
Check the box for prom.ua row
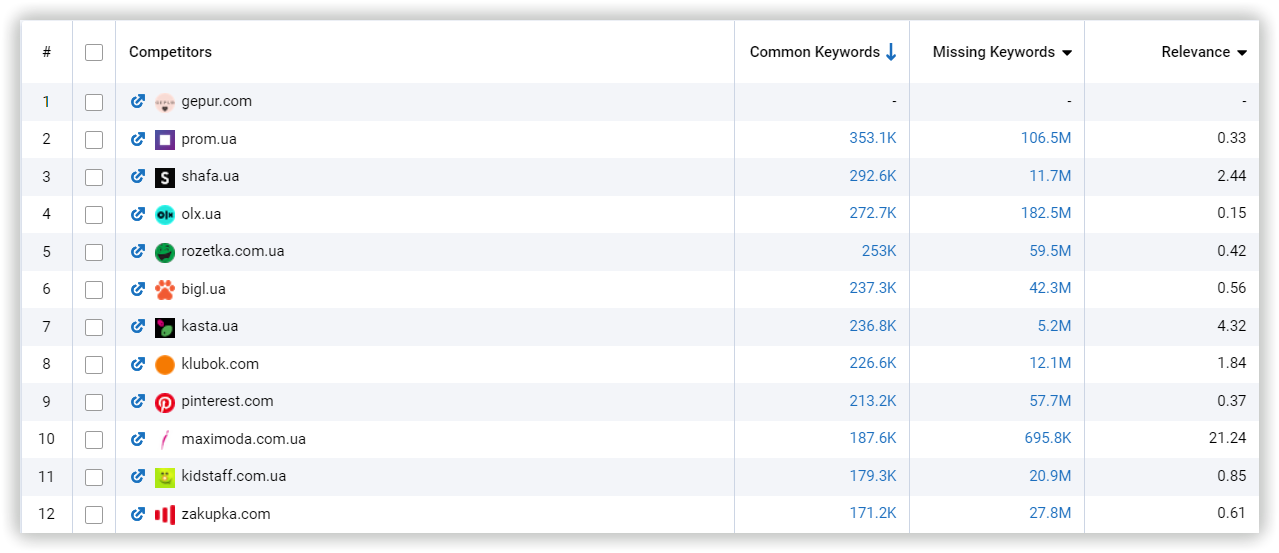pyautogui.click(x=94, y=140)
